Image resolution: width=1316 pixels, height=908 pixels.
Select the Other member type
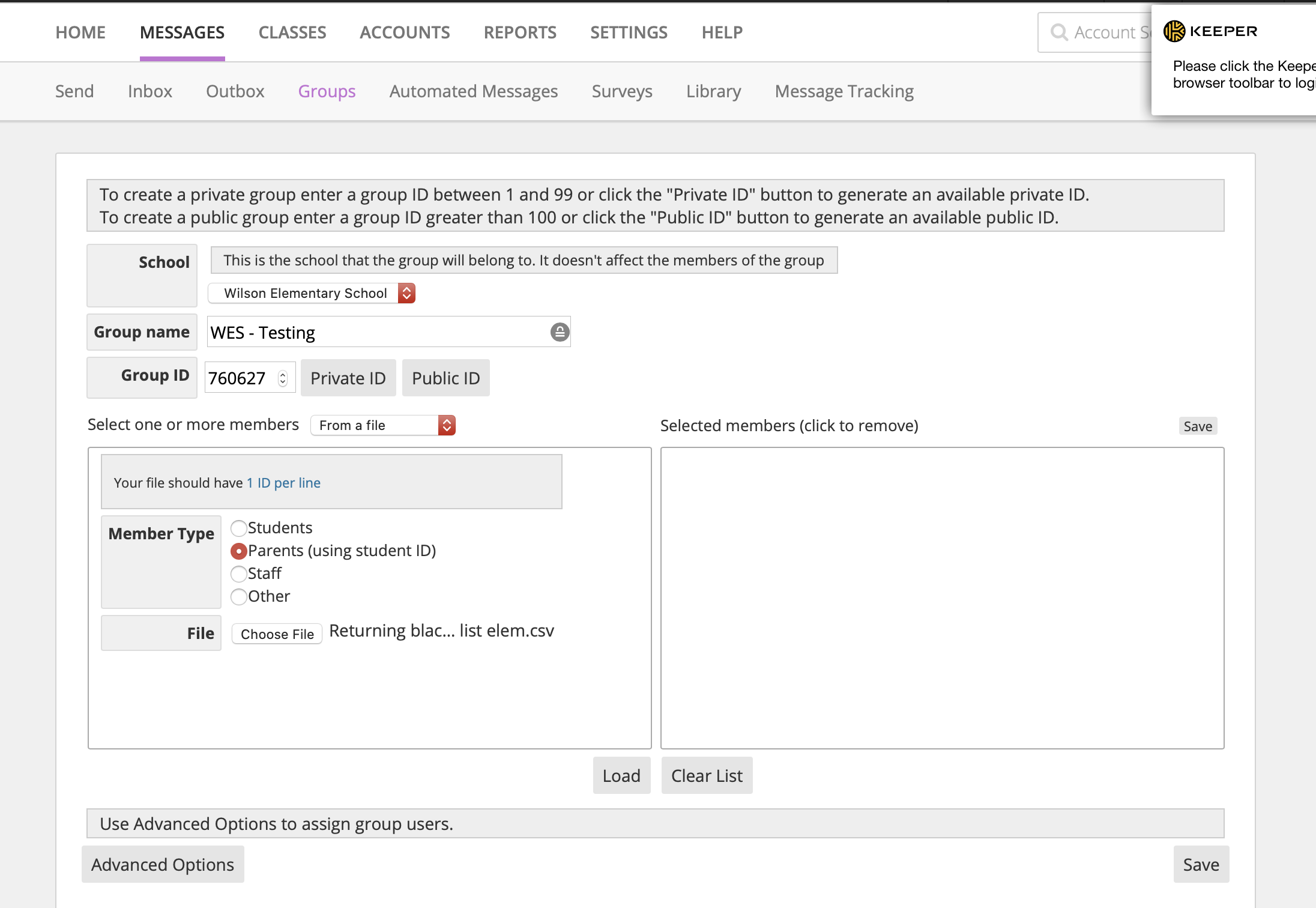point(239,596)
